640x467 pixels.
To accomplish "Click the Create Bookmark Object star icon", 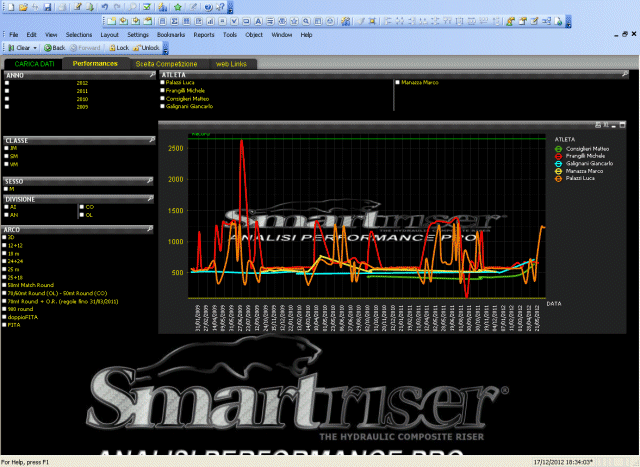I will click(294, 21).
